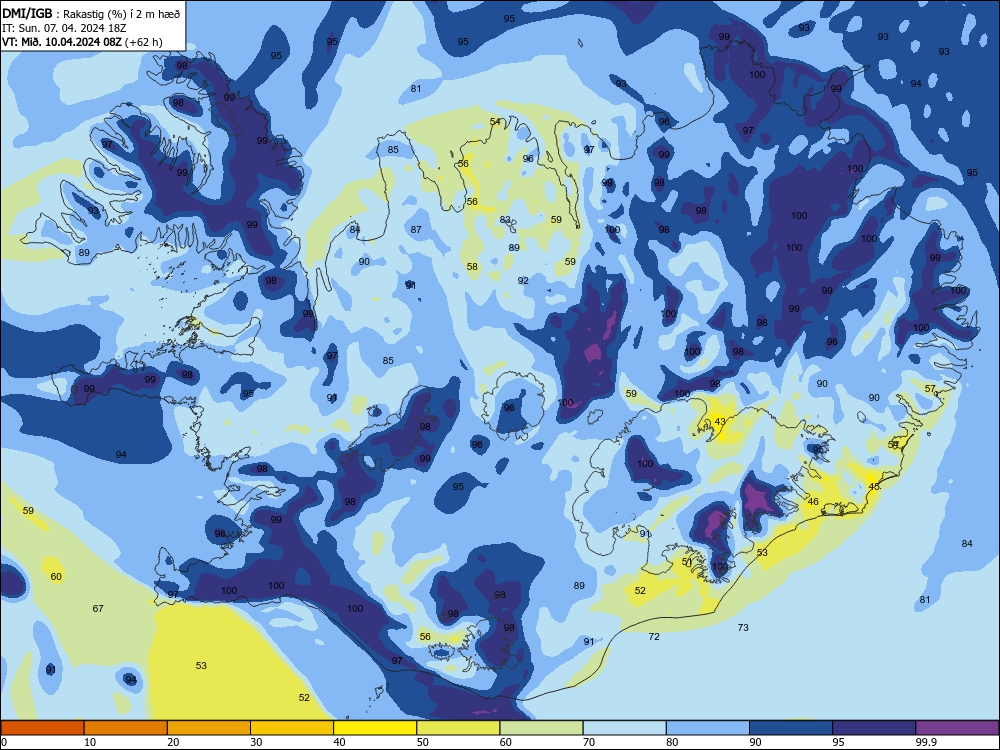Click the pale yellow 50–60 legend swatch
The image size is (1000, 750).
458,728
